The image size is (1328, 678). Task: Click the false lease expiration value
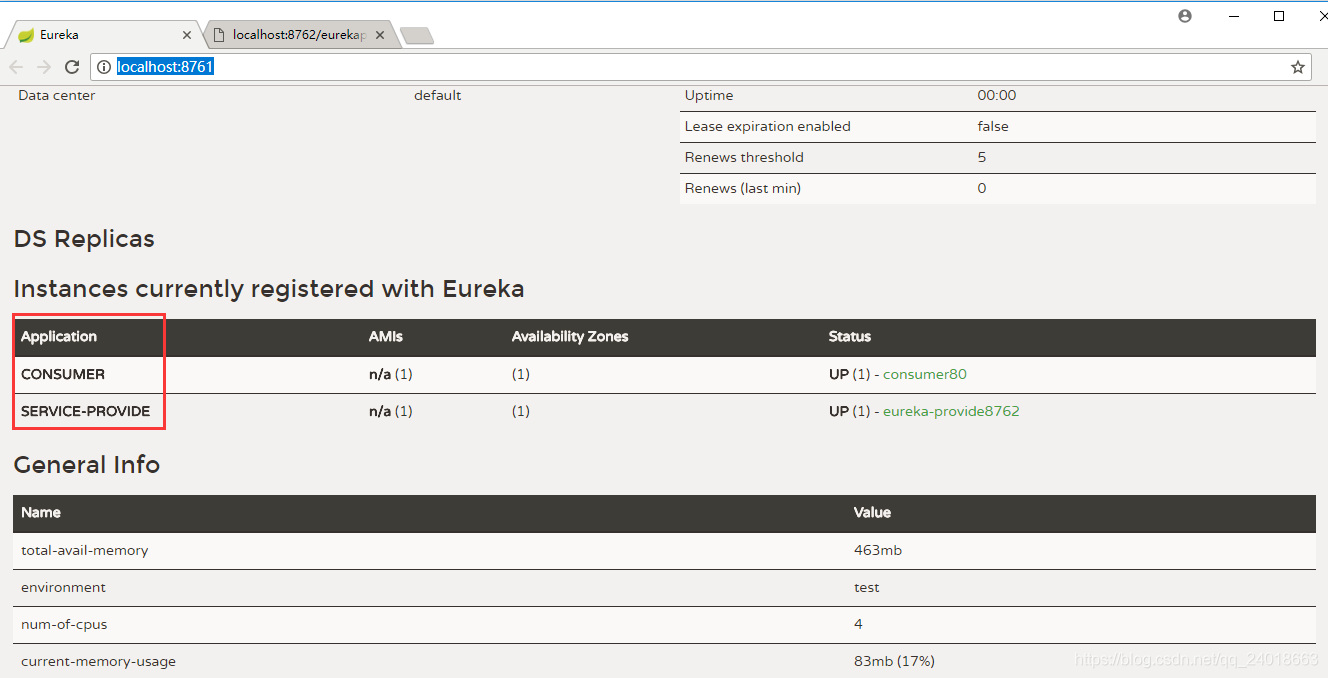coord(993,126)
